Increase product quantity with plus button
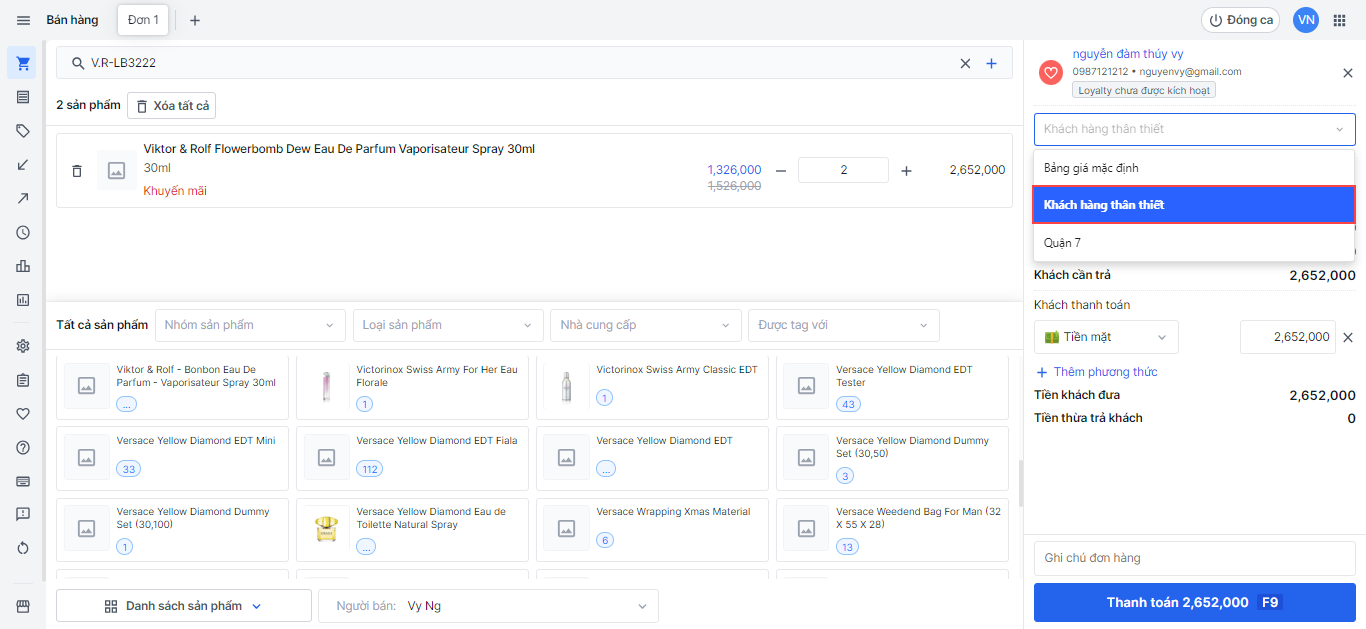The image size is (1366, 629). (906, 171)
